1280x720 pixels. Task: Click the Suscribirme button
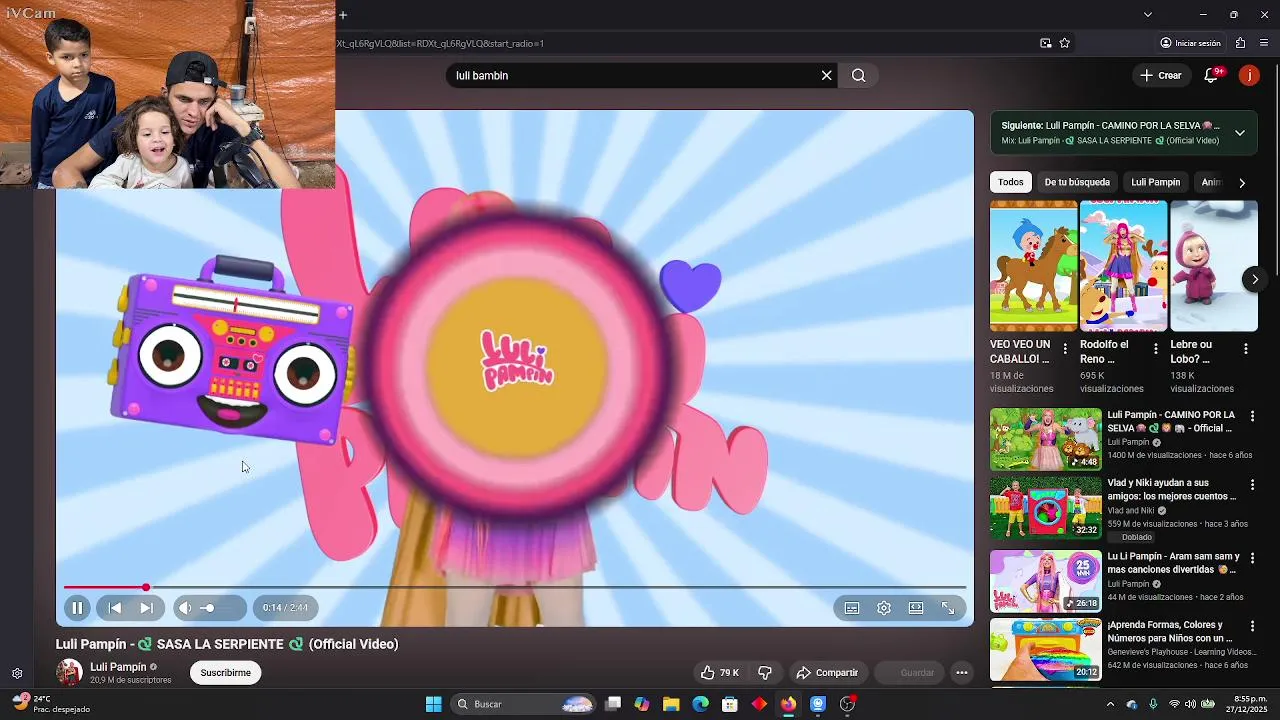(x=226, y=673)
